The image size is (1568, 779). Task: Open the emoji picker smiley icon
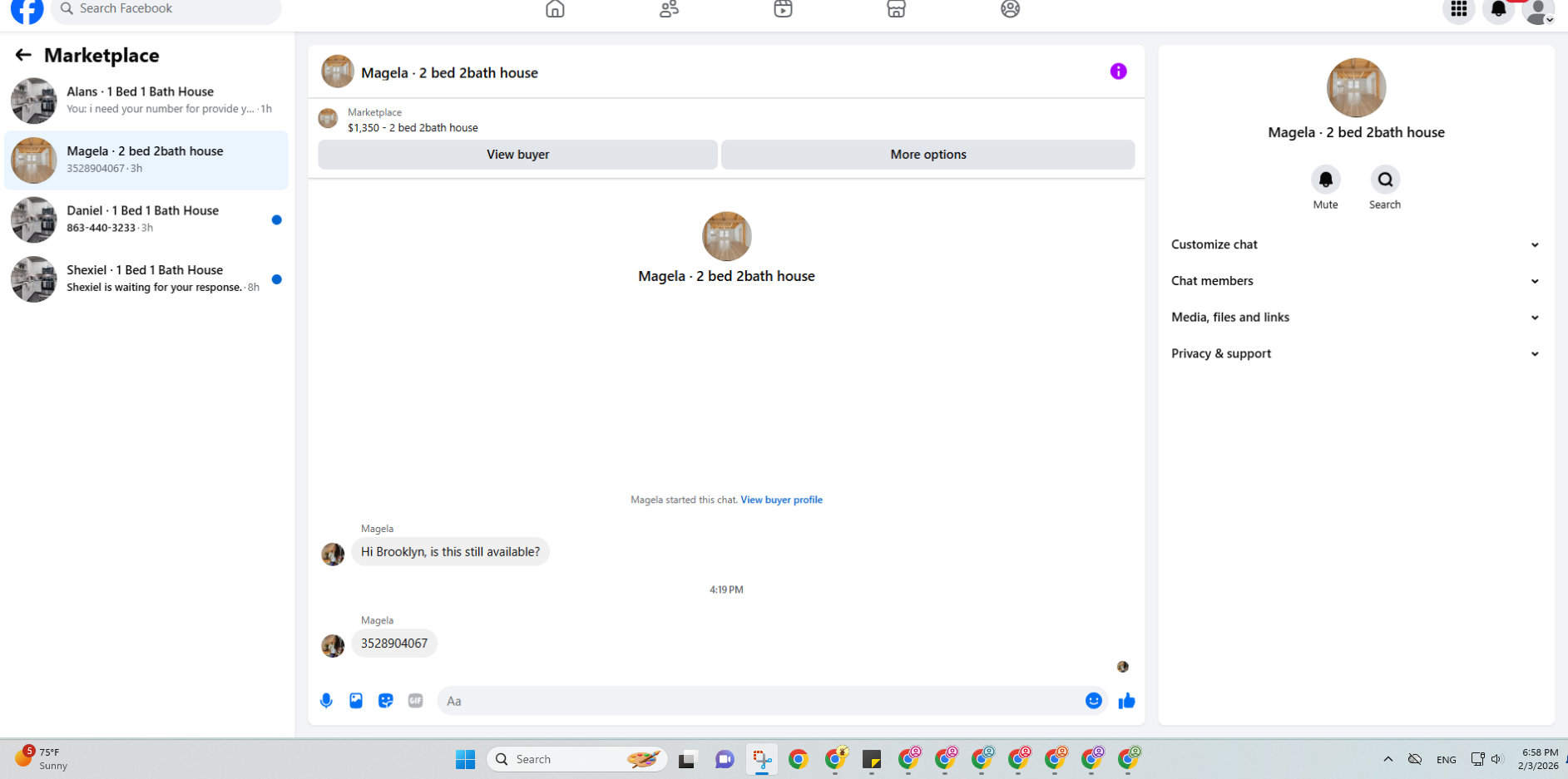(1094, 701)
